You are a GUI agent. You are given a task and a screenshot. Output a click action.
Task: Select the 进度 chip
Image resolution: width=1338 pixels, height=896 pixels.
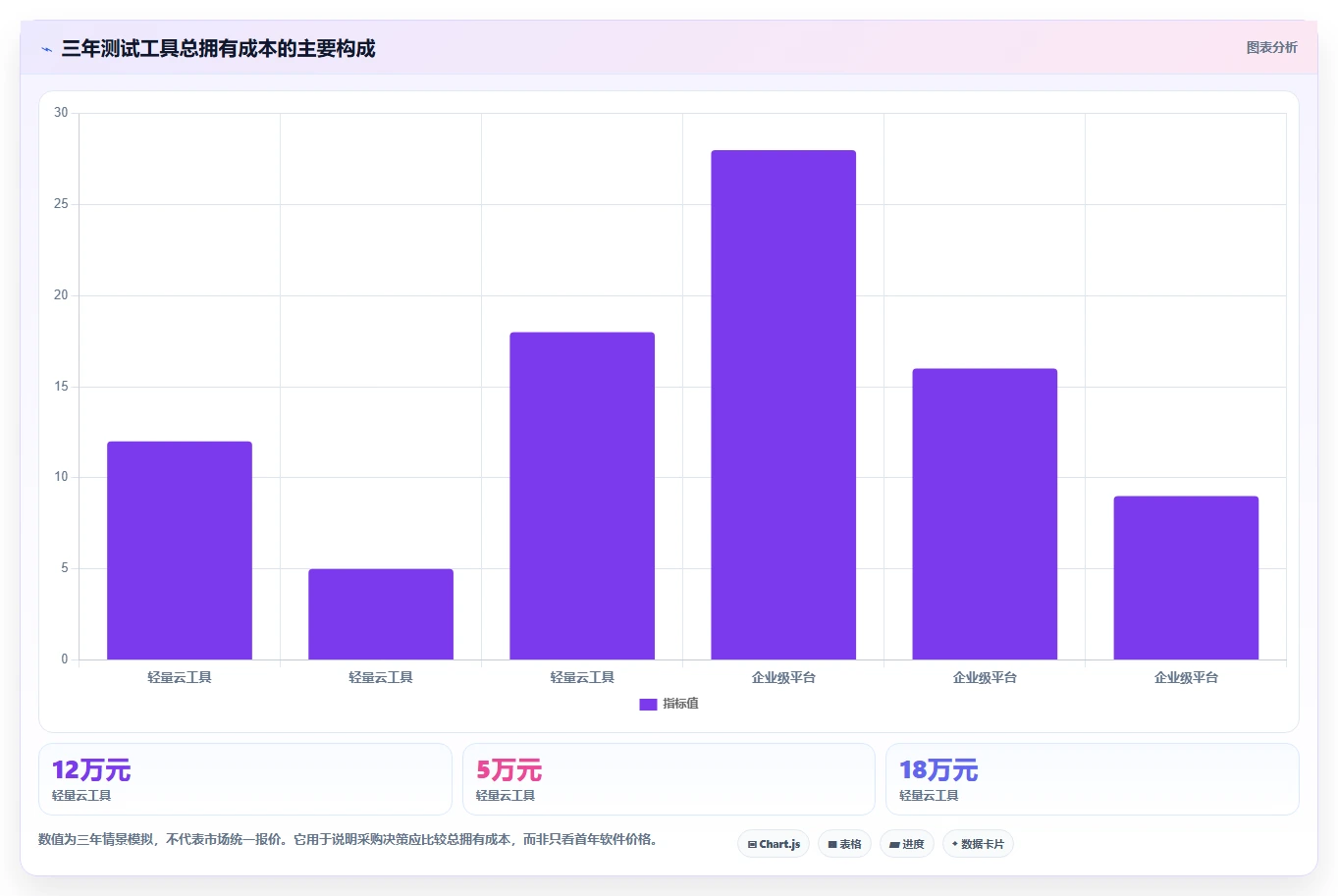[907, 844]
